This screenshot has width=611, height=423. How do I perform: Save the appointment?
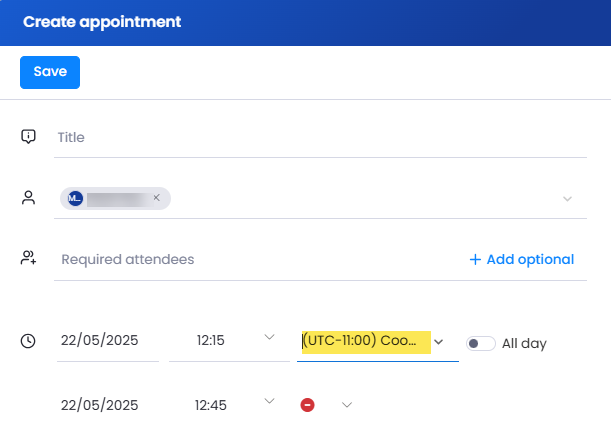[50, 72]
